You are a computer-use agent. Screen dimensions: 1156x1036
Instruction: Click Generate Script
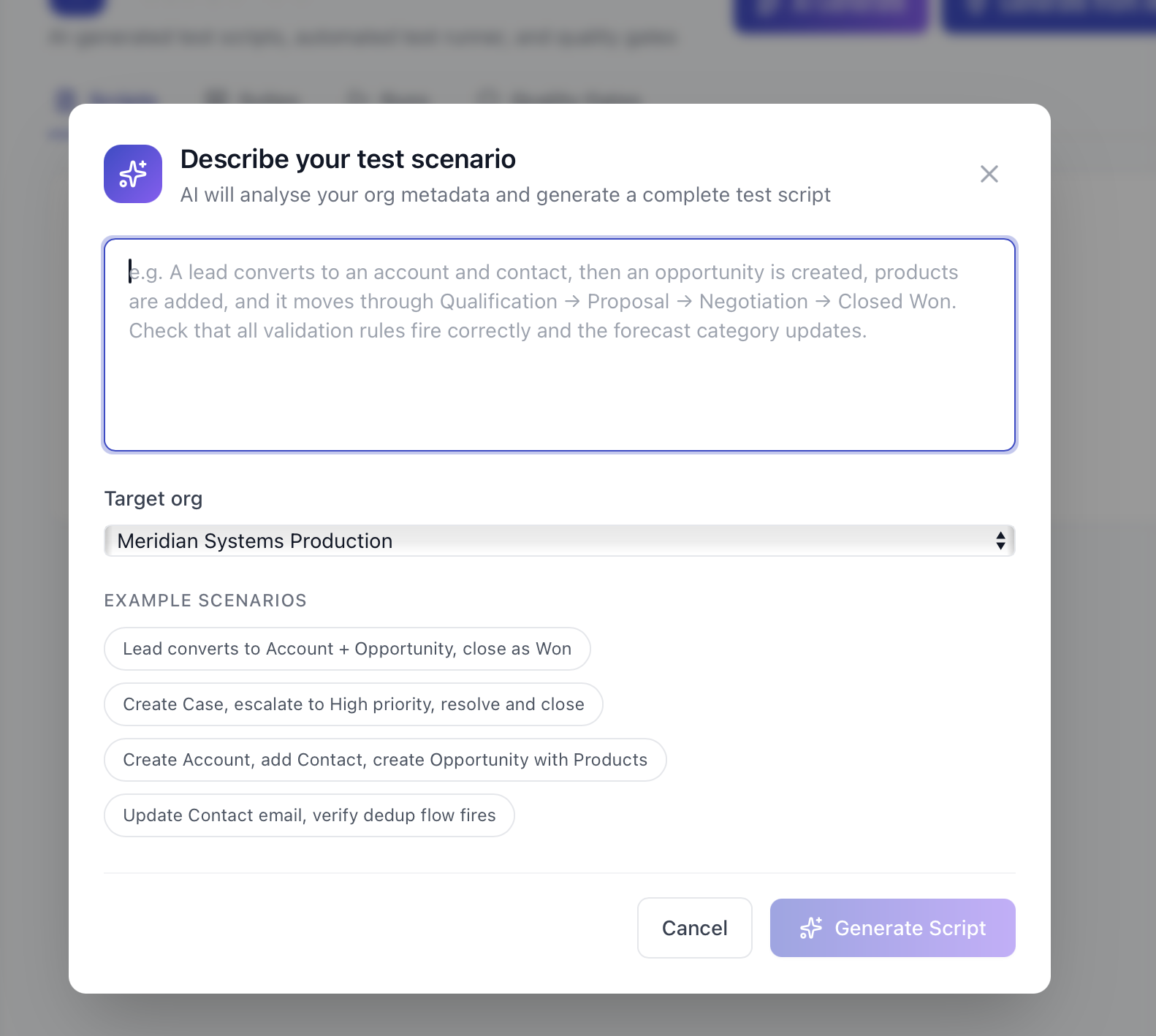click(x=892, y=928)
